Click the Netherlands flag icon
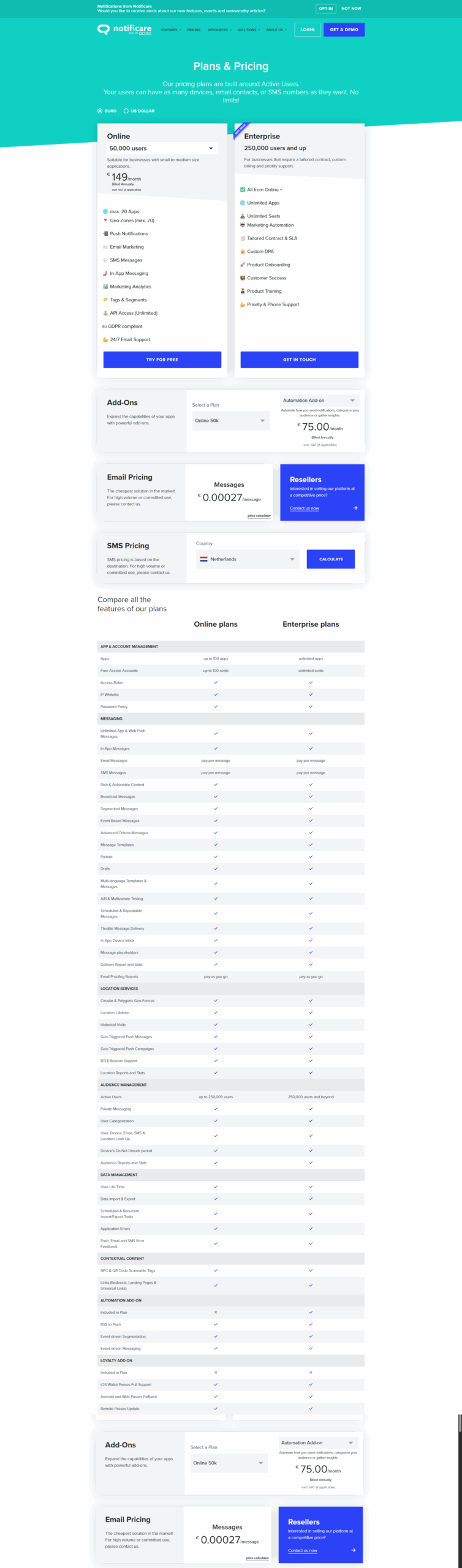Viewport: 462px width, 1568px height. click(x=203, y=559)
